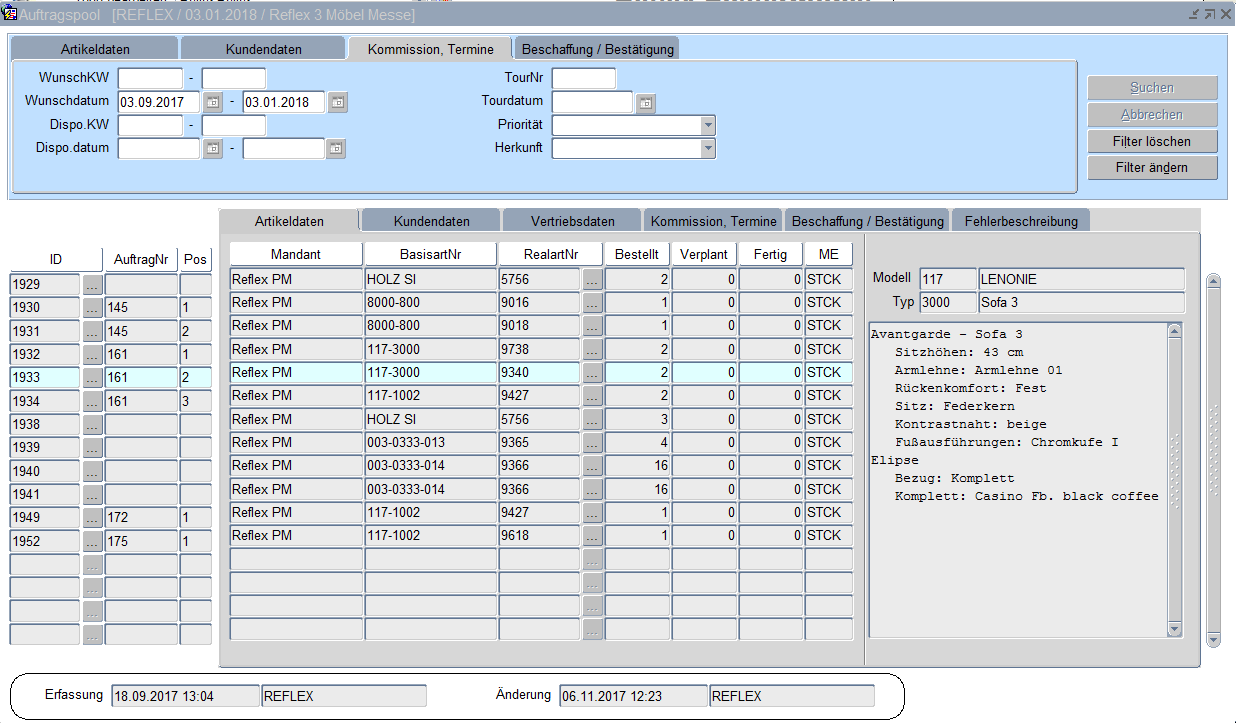Expand the Priorität dropdown

click(x=708, y=125)
